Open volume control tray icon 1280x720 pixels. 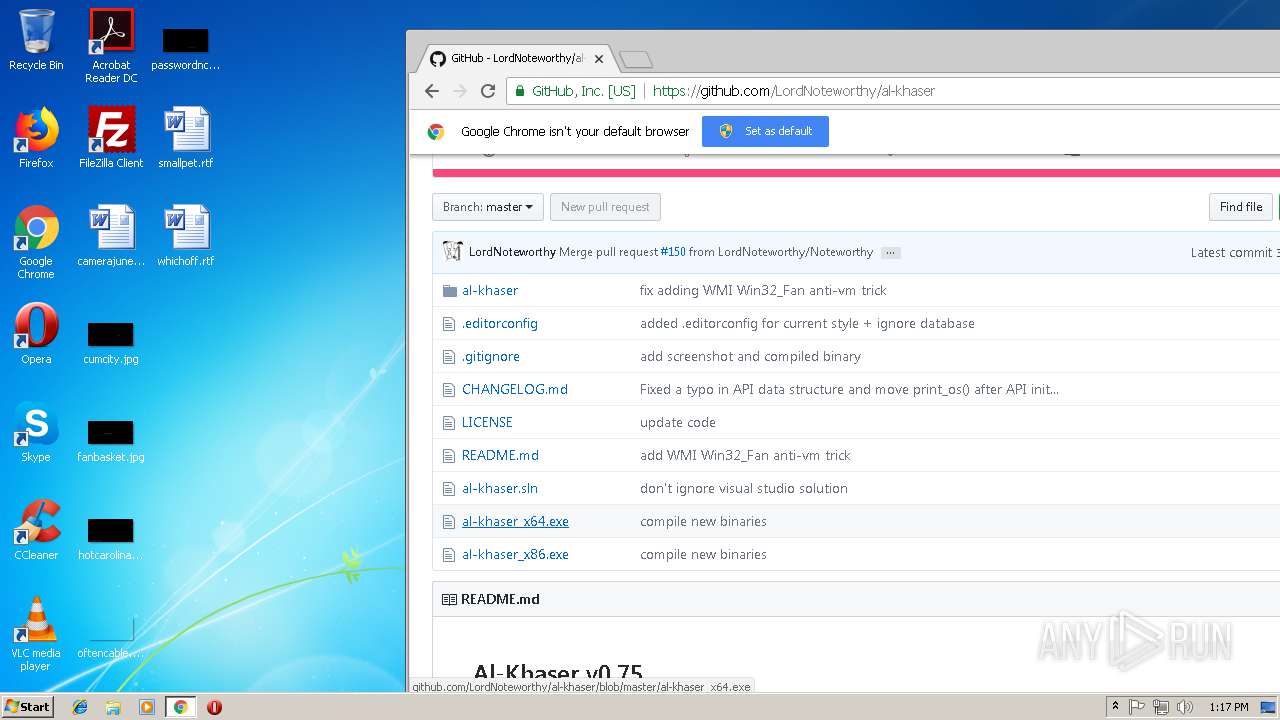point(1185,707)
